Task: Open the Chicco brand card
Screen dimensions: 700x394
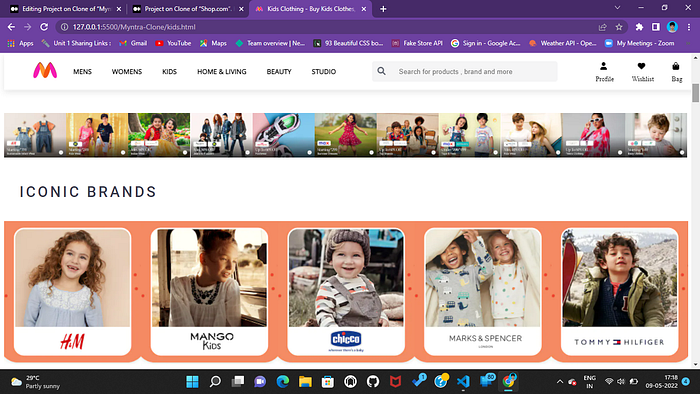Action: point(346,292)
